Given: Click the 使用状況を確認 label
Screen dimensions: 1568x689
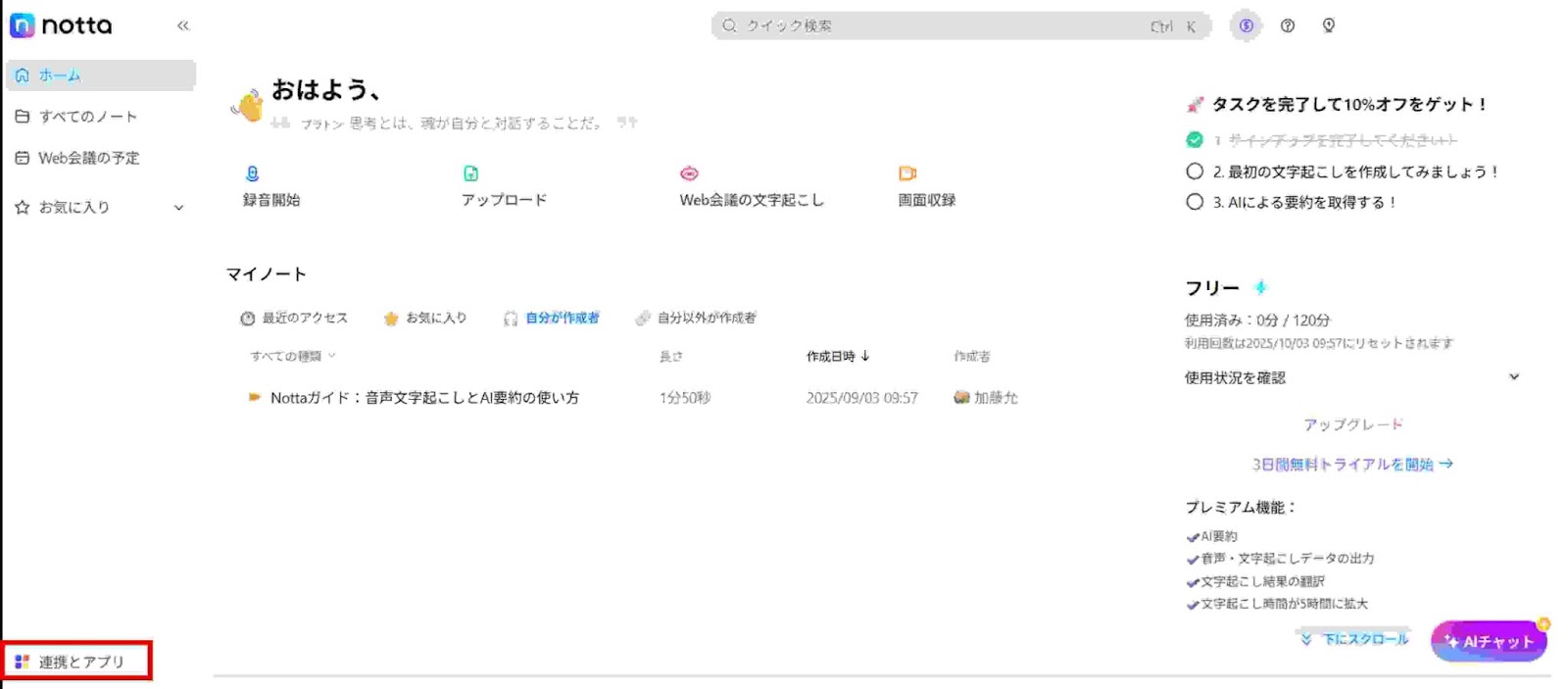Looking at the screenshot, I should 1235,378.
